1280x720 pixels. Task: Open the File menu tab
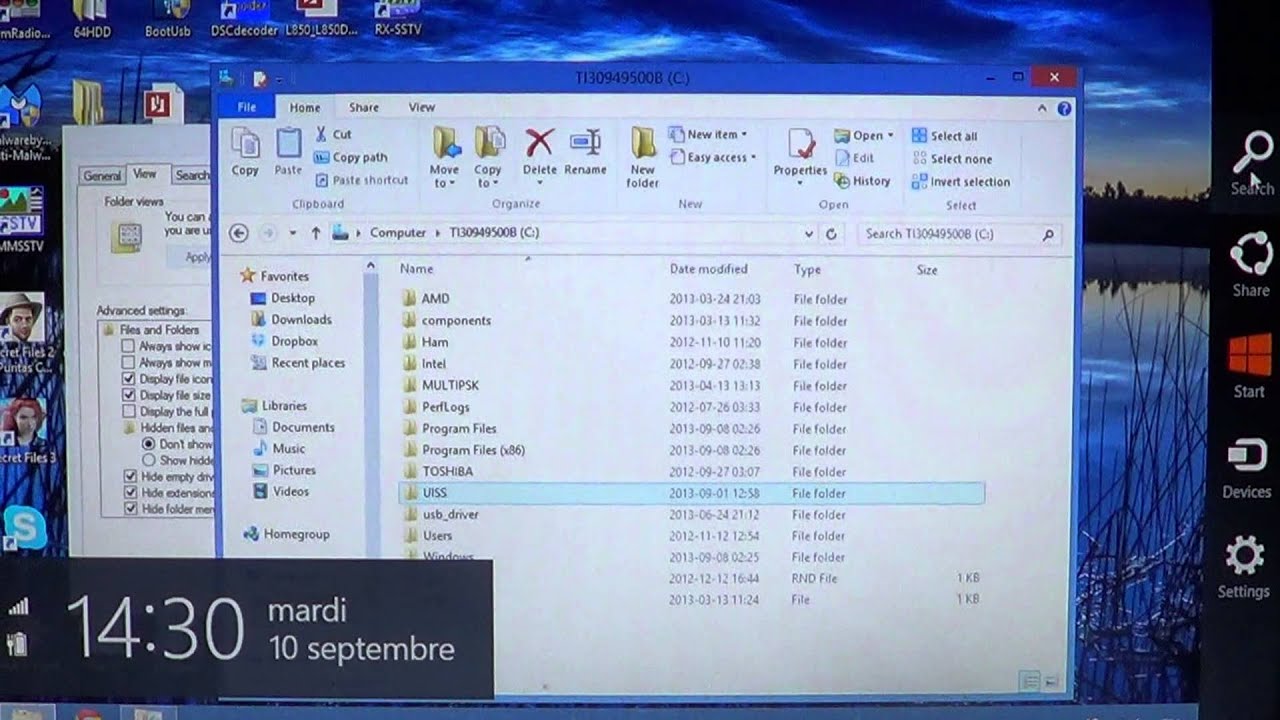tap(247, 107)
